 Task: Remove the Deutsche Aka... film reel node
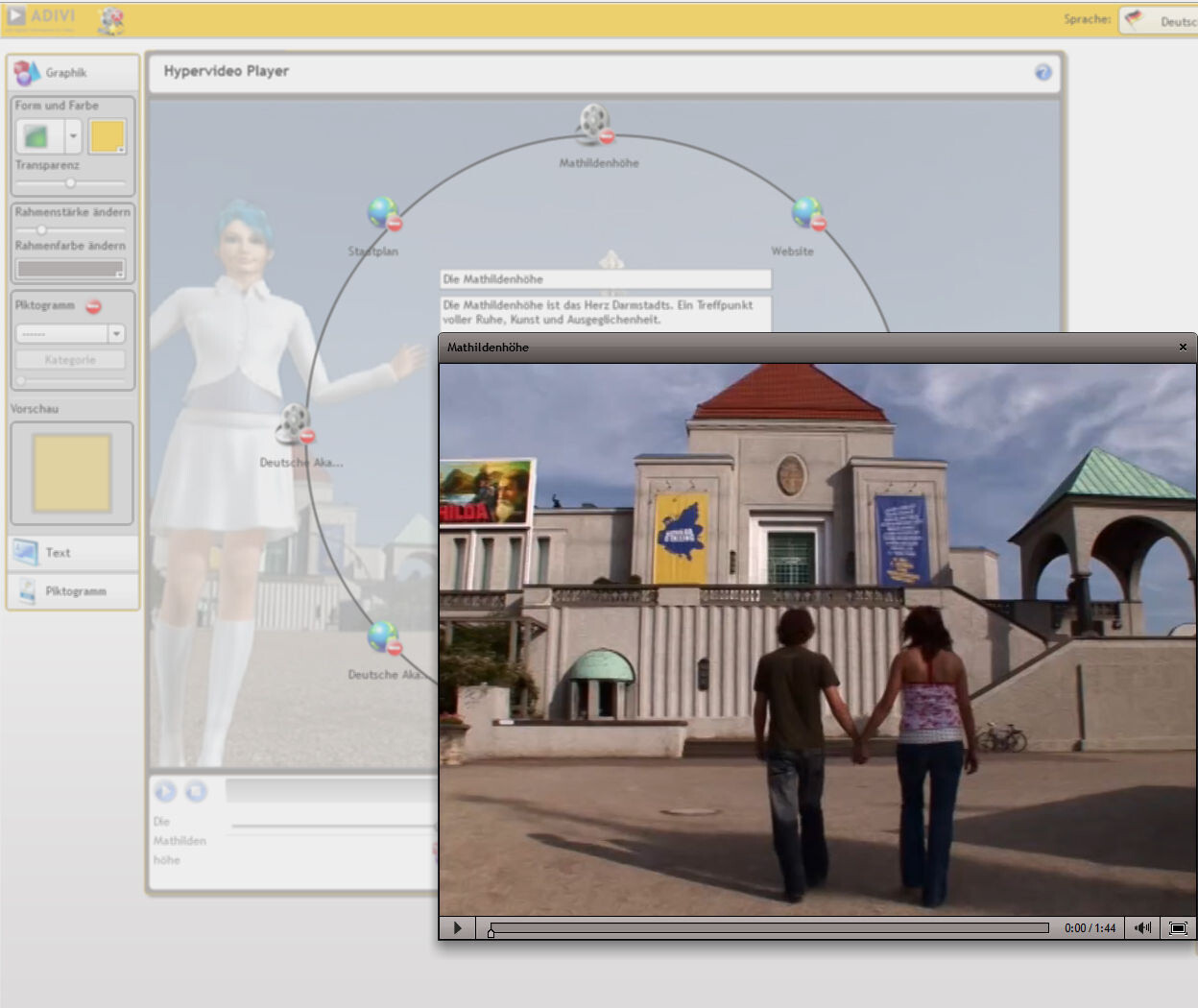pyautogui.click(x=307, y=436)
